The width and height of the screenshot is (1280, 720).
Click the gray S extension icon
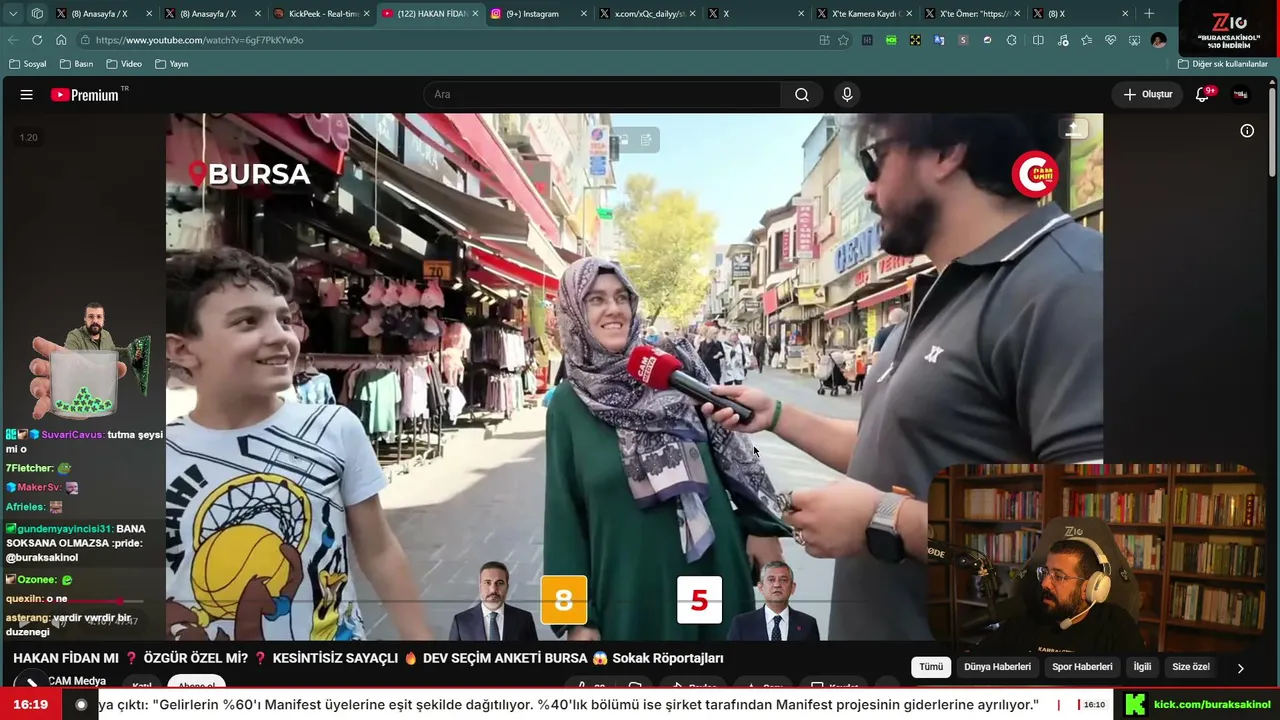coord(963,40)
